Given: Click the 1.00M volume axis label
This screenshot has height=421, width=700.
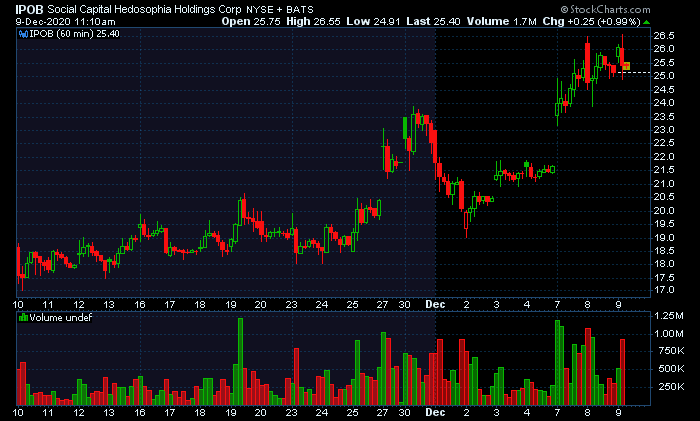Looking at the screenshot, I should [669, 334].
